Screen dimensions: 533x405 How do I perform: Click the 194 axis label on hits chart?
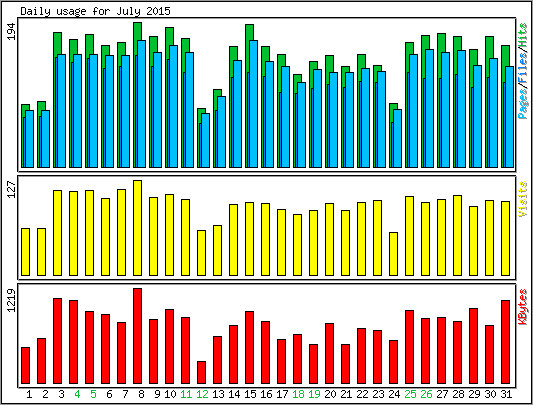[x=11, y=32]
